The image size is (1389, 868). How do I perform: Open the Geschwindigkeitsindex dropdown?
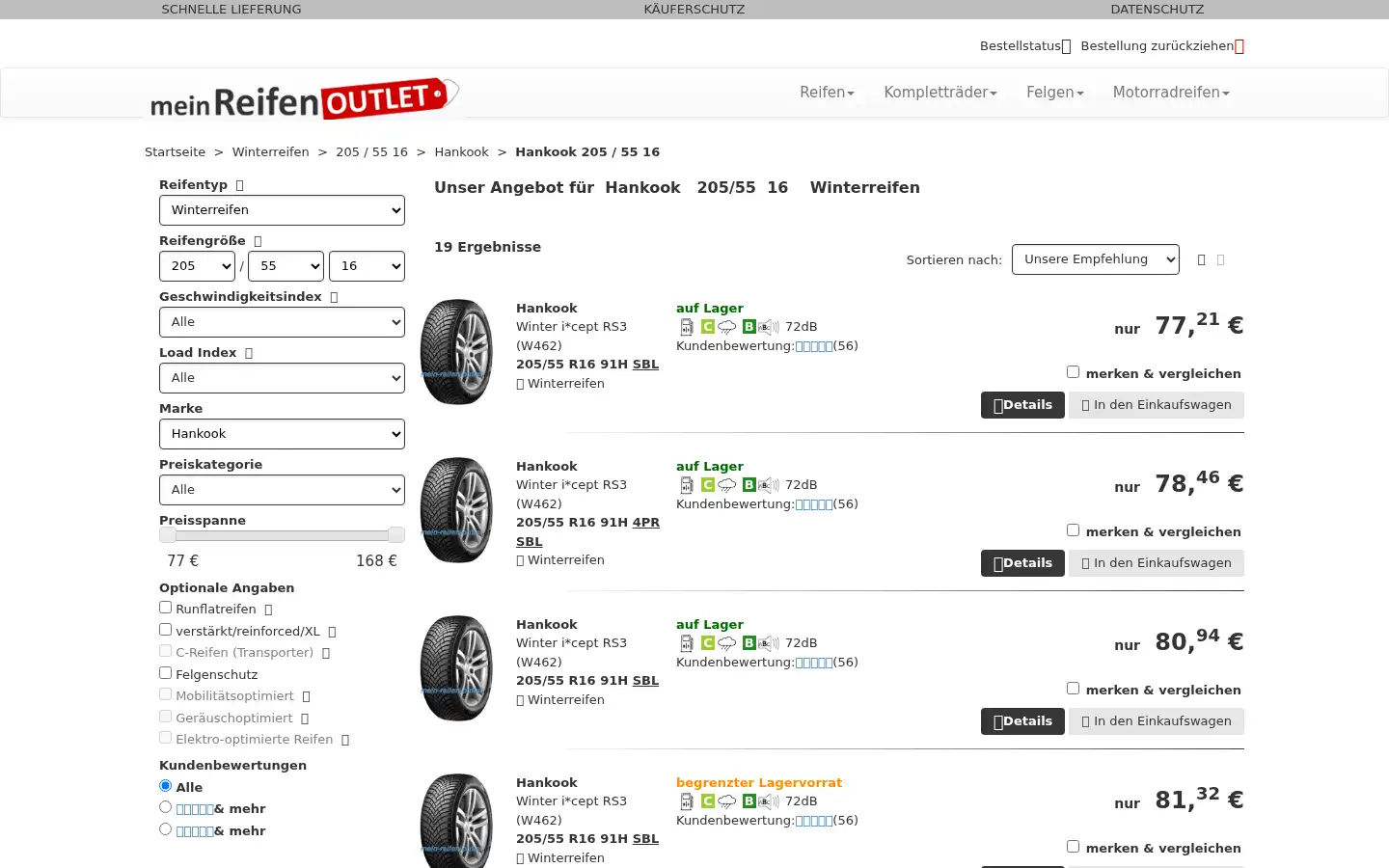click(x=282, y=322)
